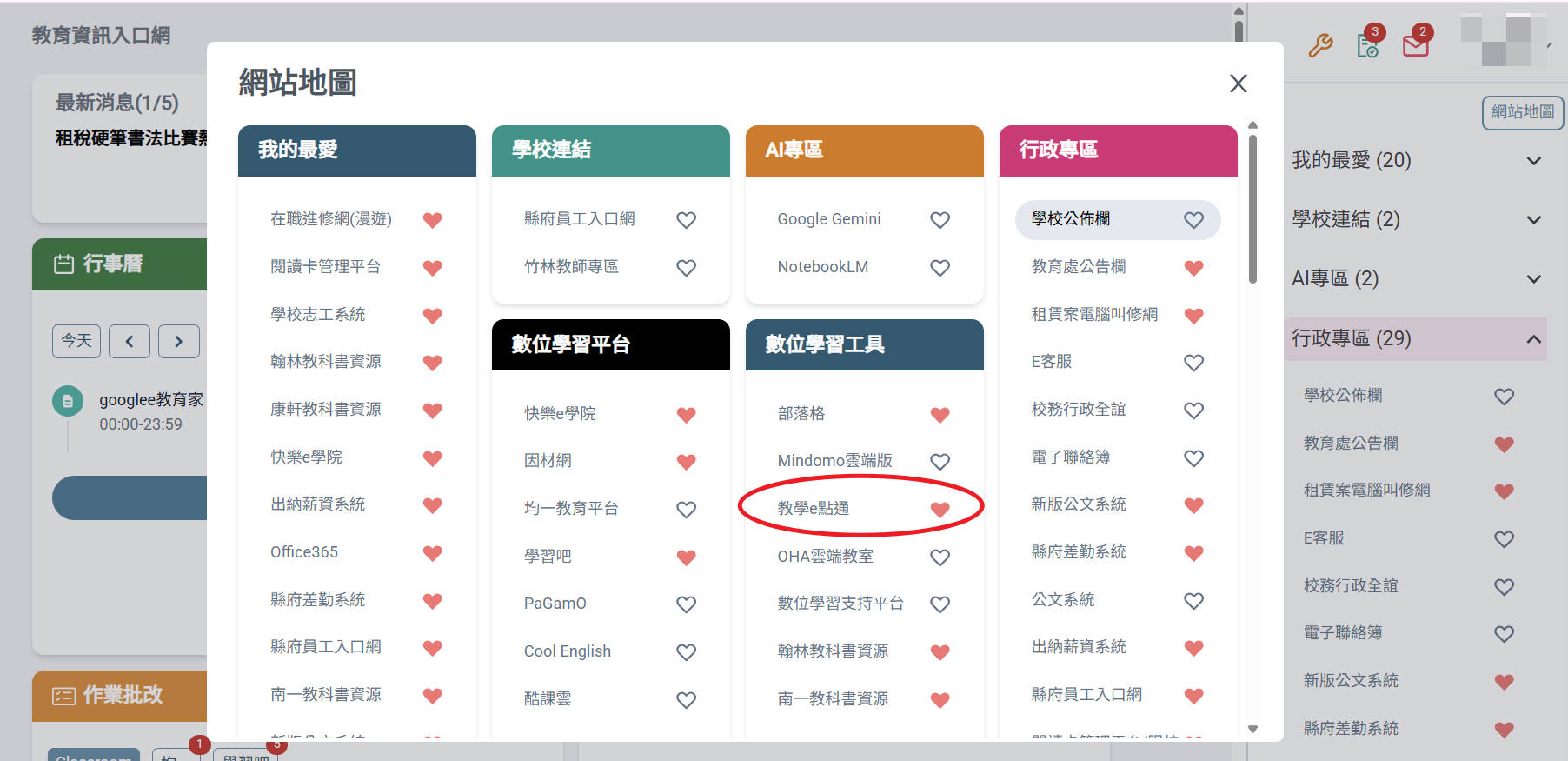This screenshot has width=1568, height=761.
Task: Open dropdown arrow beside user avatar
Action: 1549,44
